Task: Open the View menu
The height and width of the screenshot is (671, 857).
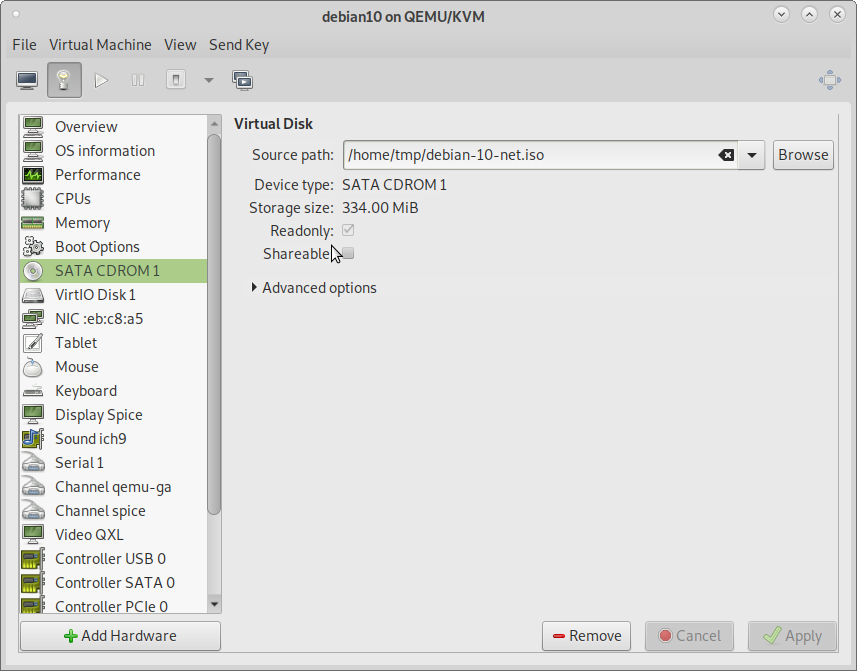Action: pyautogui.click(x=180, y=45)
